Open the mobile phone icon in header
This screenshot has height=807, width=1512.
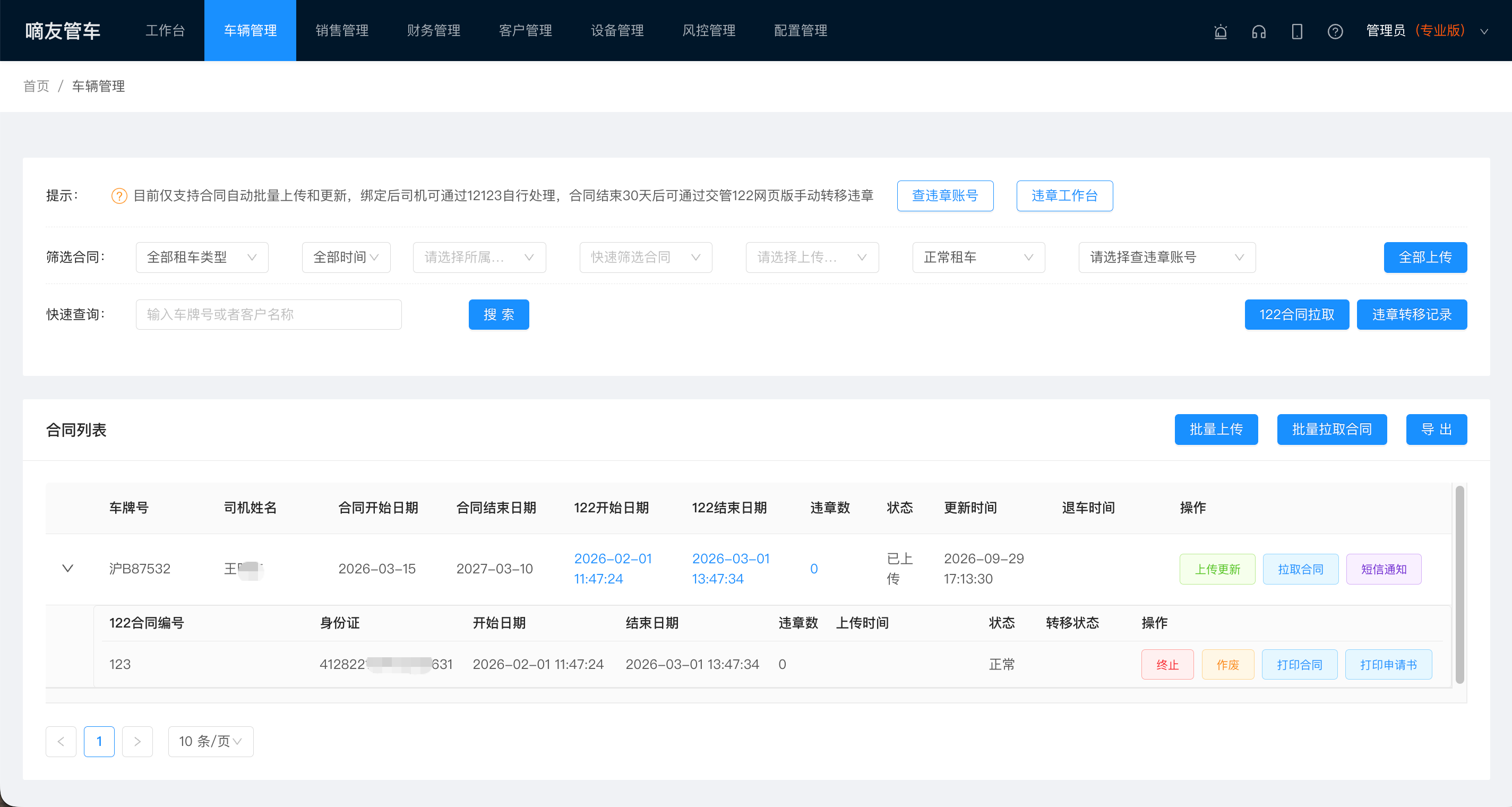pos(1296,31)
